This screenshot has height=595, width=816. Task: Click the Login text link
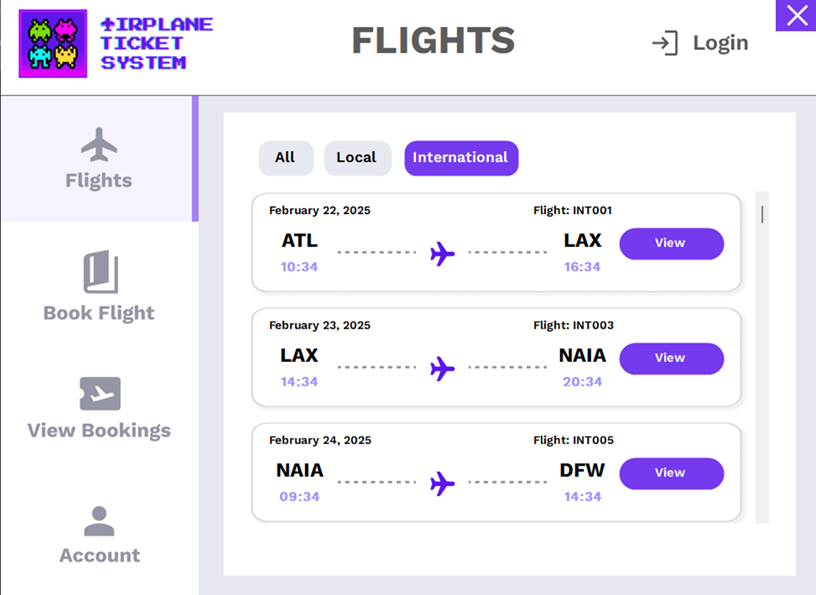pyautogui.click(x=720, y=43)
